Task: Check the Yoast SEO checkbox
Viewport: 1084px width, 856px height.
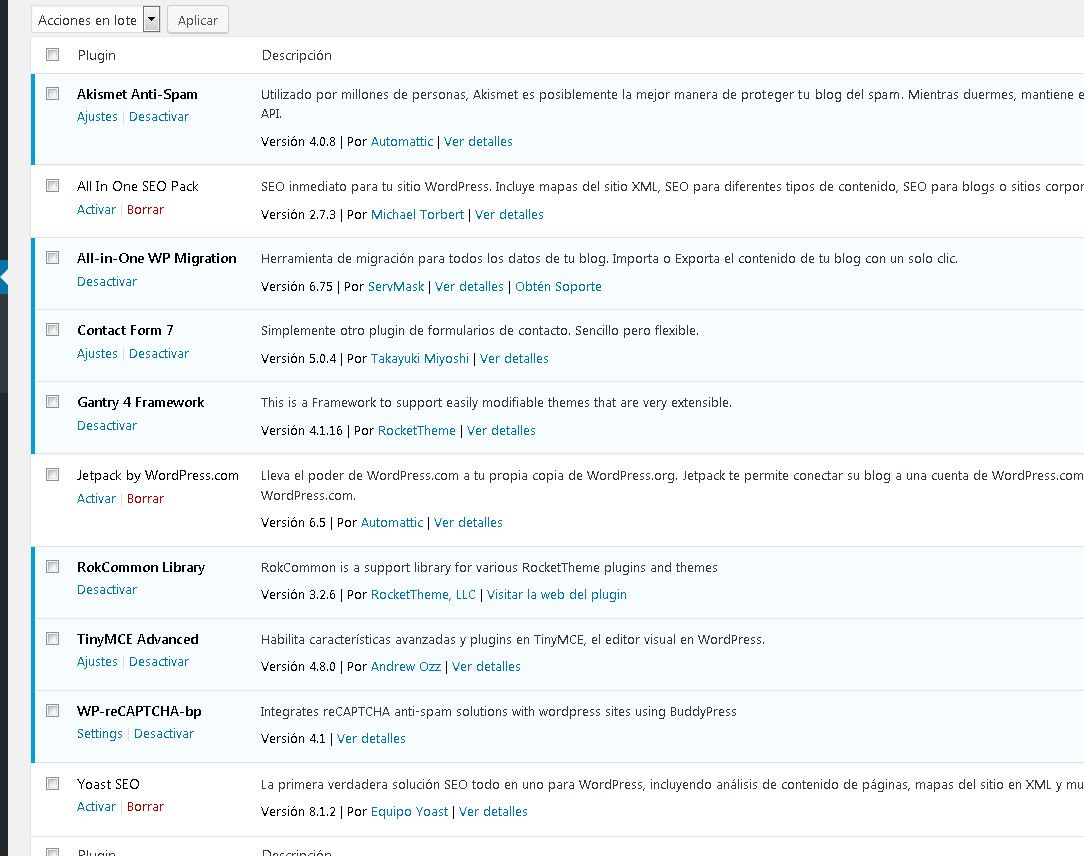Action: (x=53, y=783)
